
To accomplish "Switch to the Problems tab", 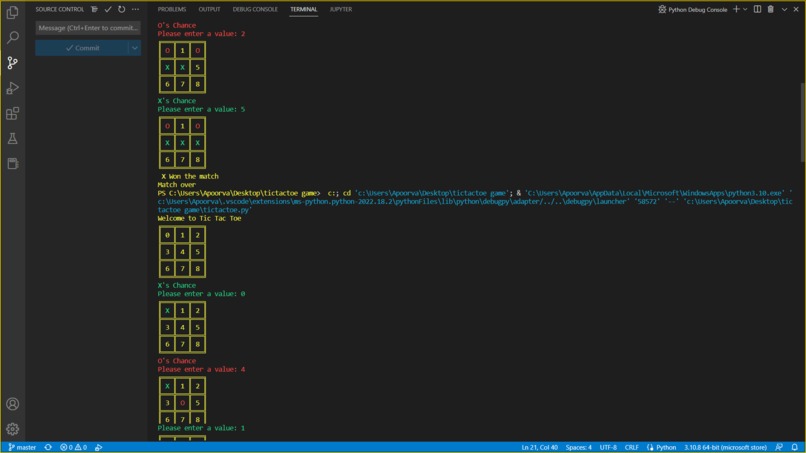I will point(172,9).
